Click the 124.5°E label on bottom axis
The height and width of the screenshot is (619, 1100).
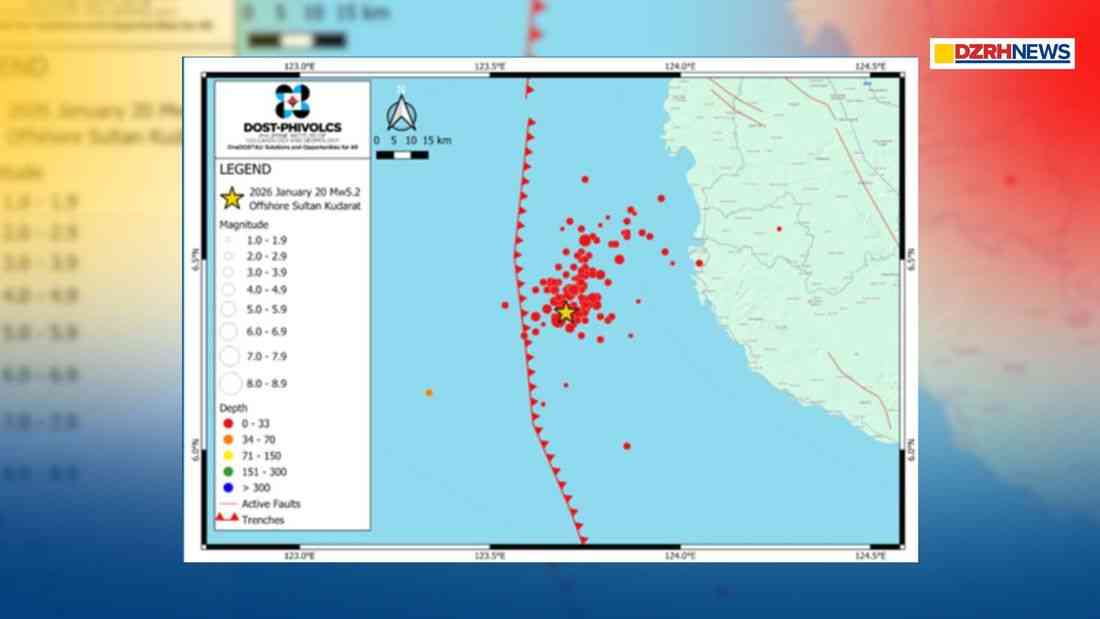point(870,556)
